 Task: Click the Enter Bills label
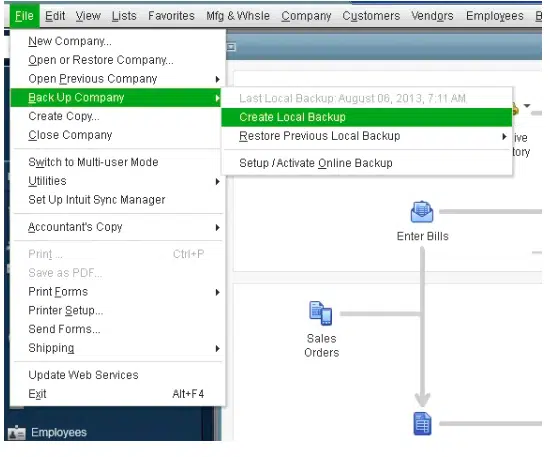[422, 236]
